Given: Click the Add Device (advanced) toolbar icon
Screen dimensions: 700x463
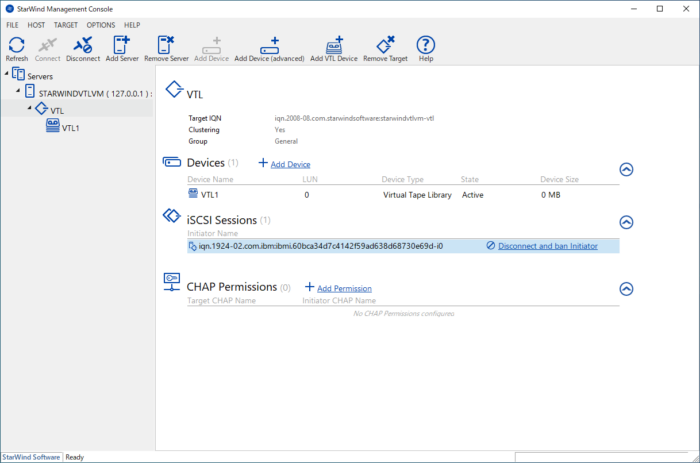Looking at the screenshot, I should click(x=269, y=46).
